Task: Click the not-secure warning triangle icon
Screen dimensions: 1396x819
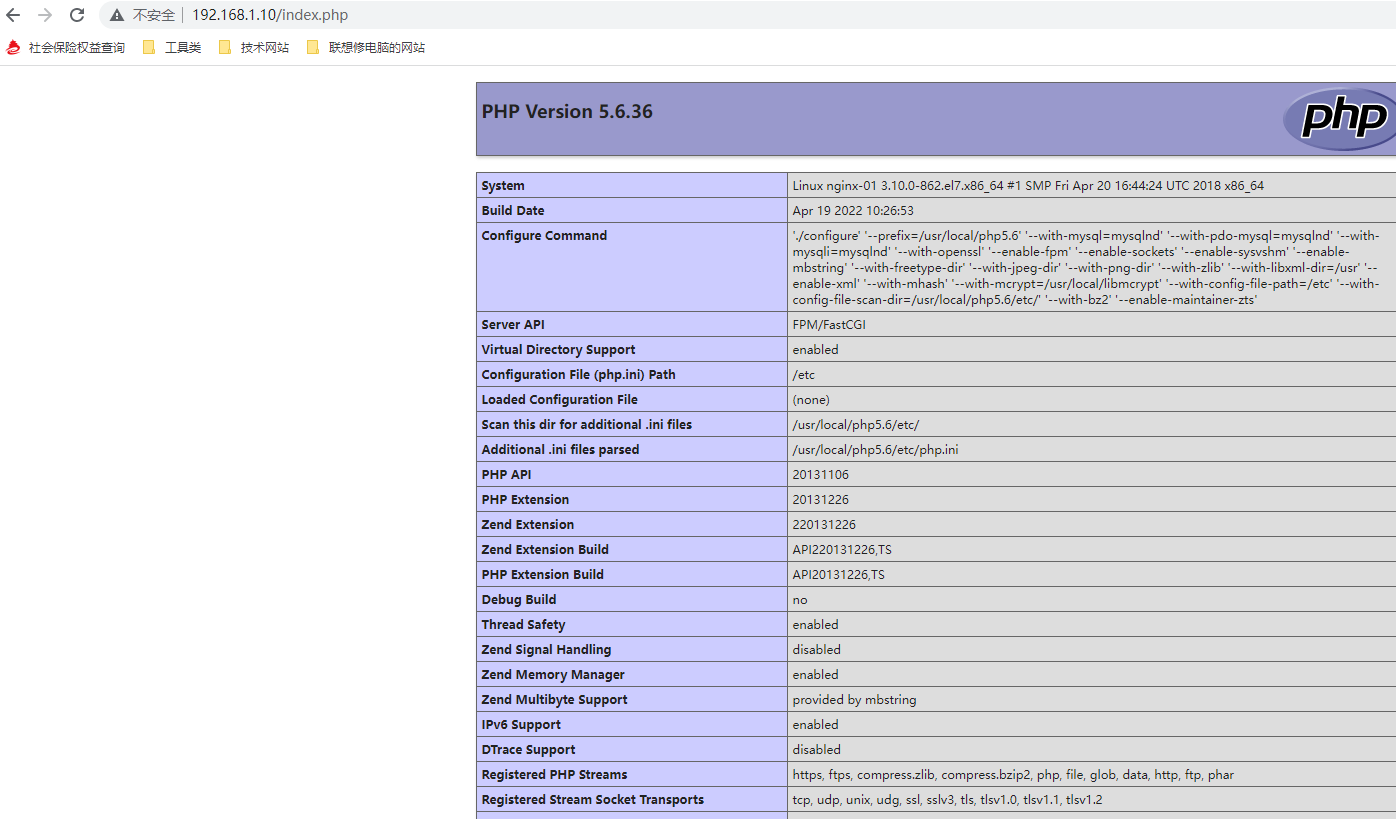Action: [117, 15]
